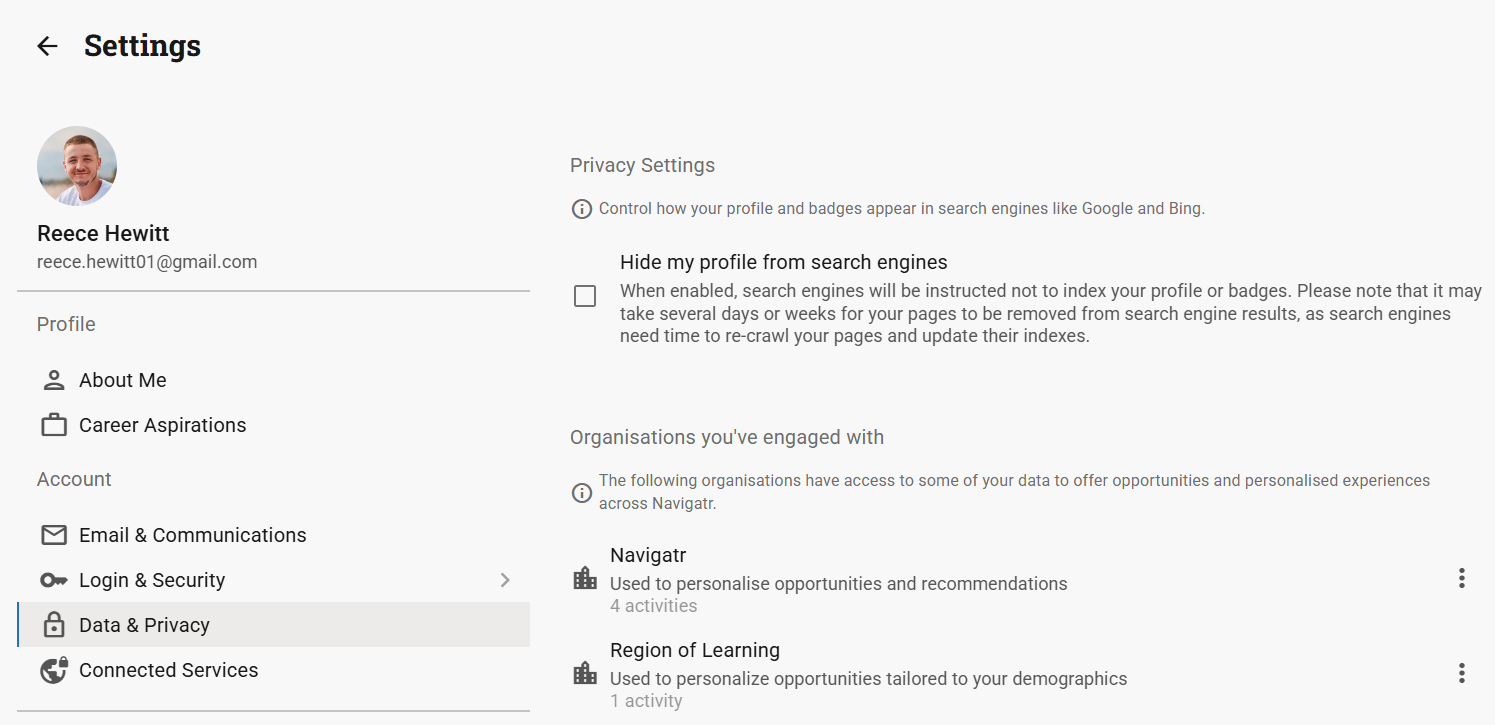Open the About Me settings section
This screenshot has height=725, width=1495.
tap(123, 380)
